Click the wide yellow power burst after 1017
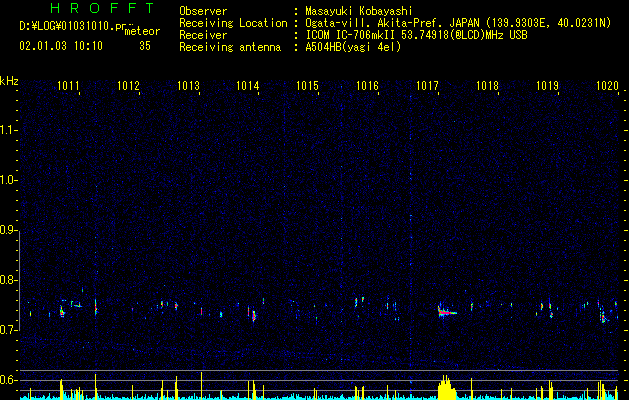This screenshot has width=629, height=400. click(446, 387)
